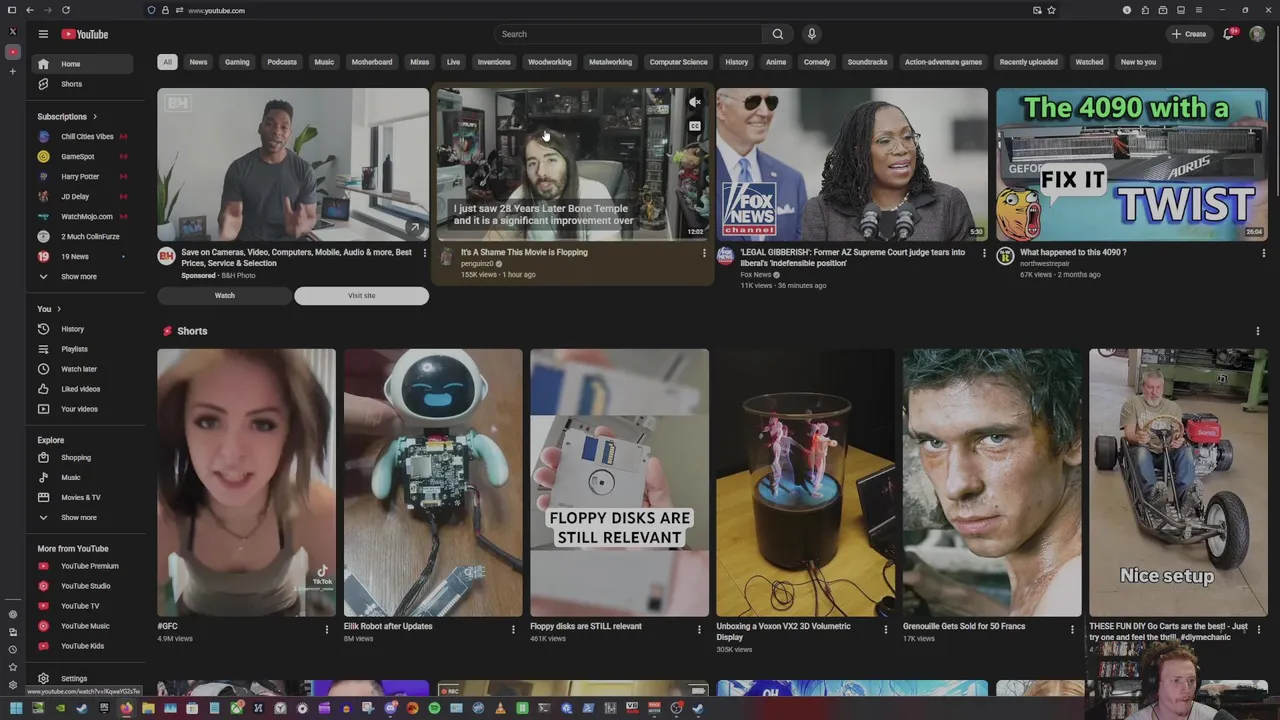Click the search magnifier button
The image size is (1280, 720).
tap(777, 34)
